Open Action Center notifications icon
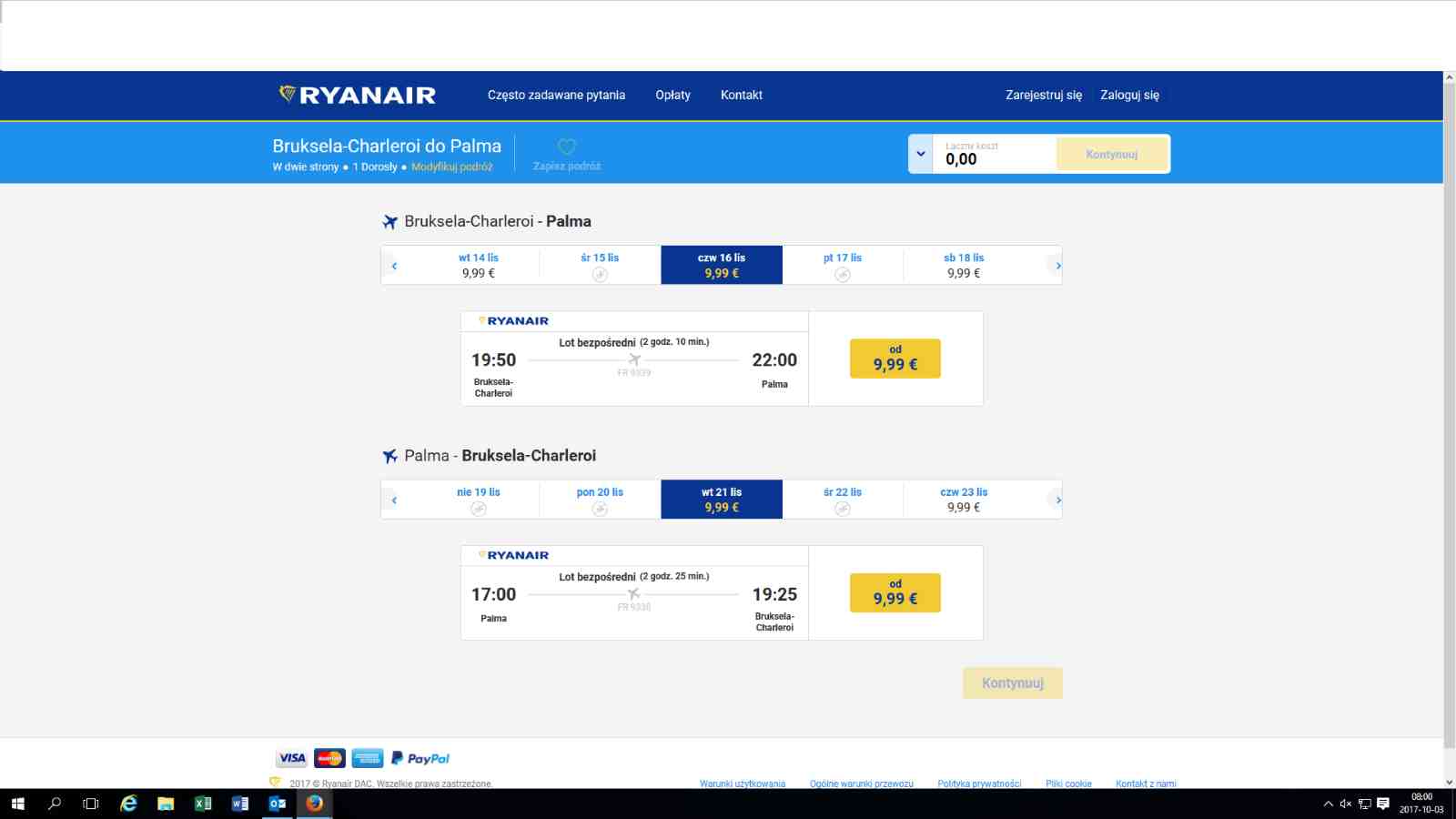This screenshot has width=1456, height=819. click(1383, 804)
